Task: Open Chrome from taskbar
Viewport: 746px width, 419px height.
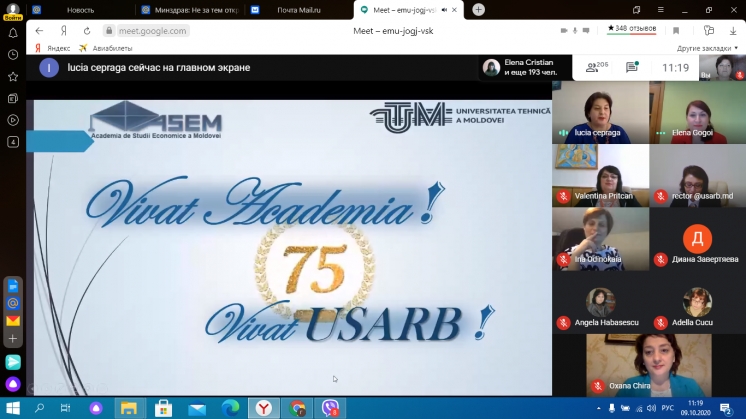Action: (298, 408)
